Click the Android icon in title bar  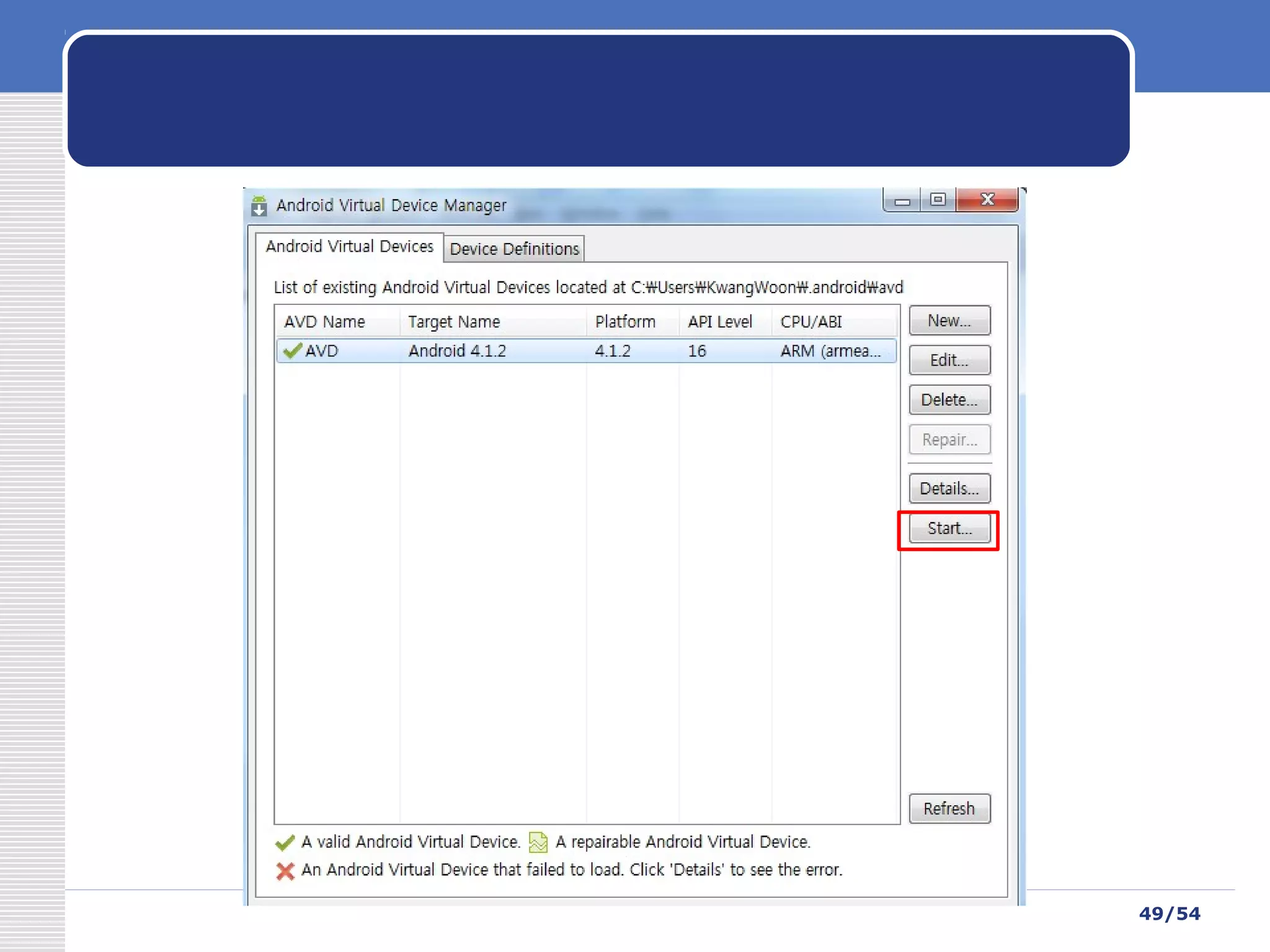(x=259, y=206)
